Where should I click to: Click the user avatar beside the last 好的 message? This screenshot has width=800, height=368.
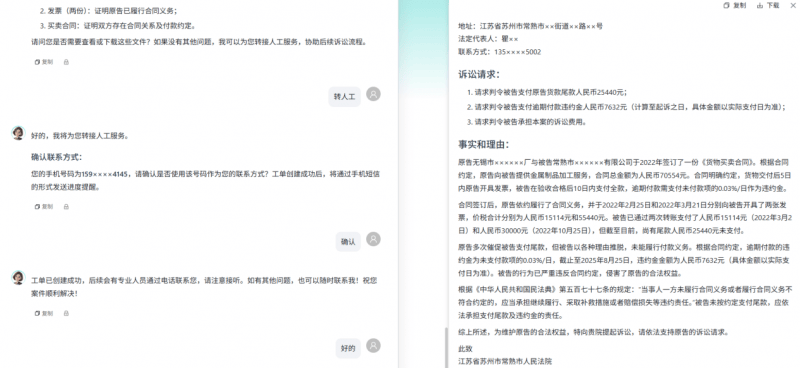tap(373, 346)
